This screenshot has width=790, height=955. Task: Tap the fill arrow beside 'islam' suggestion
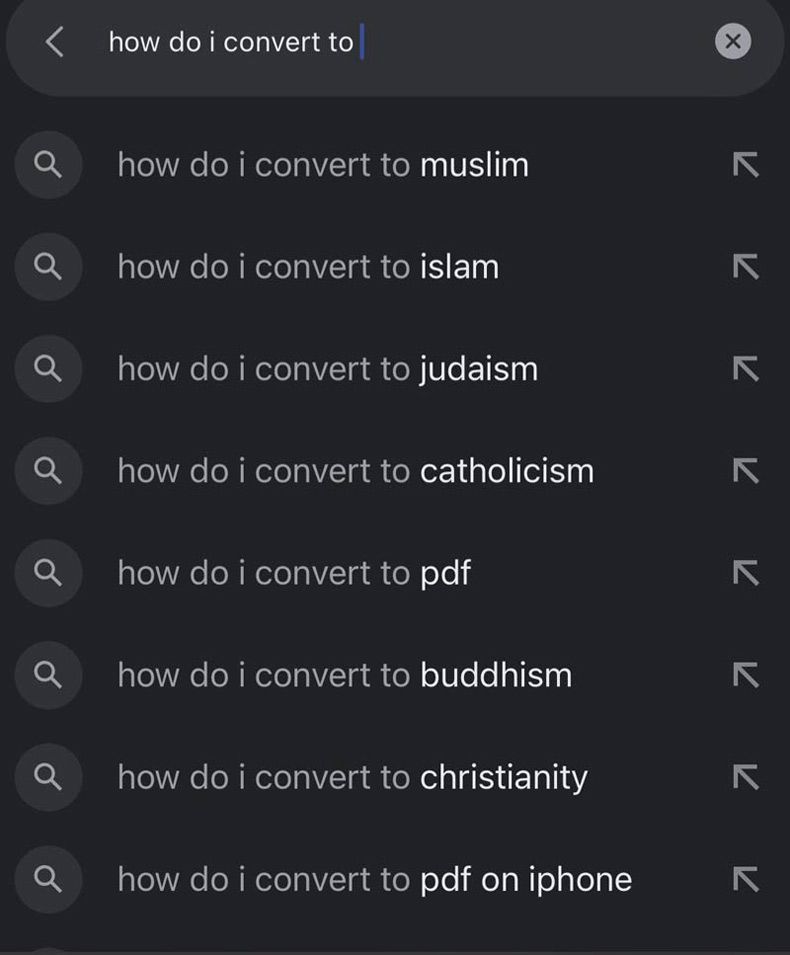coord(745,267)
